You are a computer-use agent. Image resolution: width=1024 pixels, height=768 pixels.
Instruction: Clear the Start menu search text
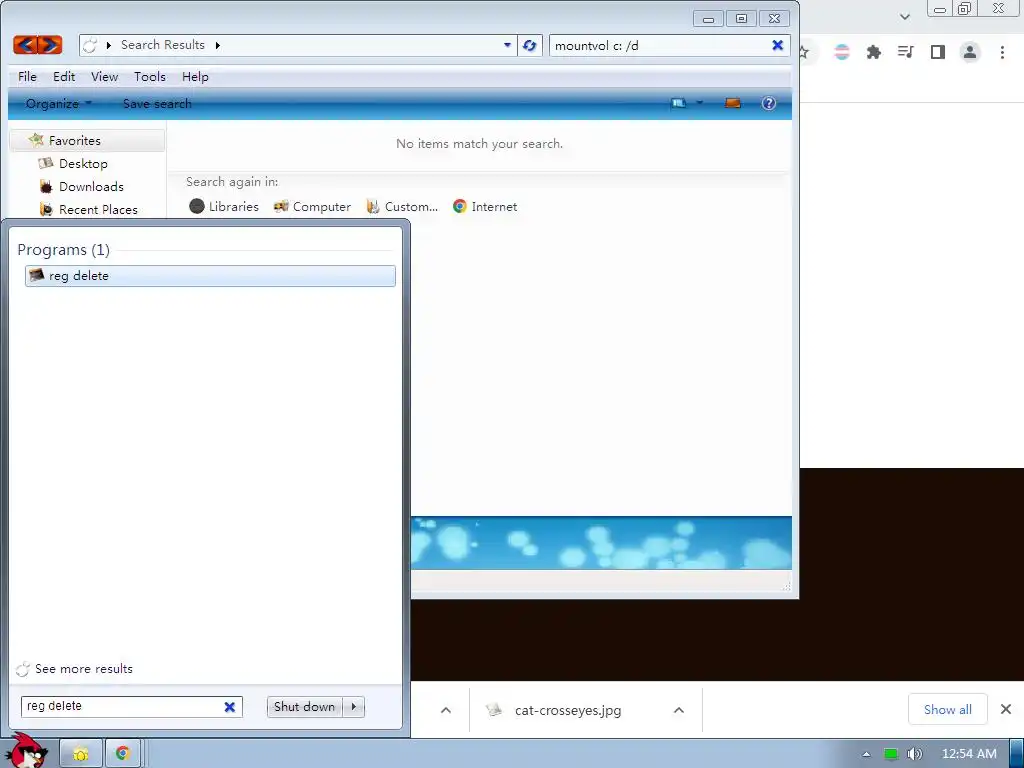tap(230, 707)
